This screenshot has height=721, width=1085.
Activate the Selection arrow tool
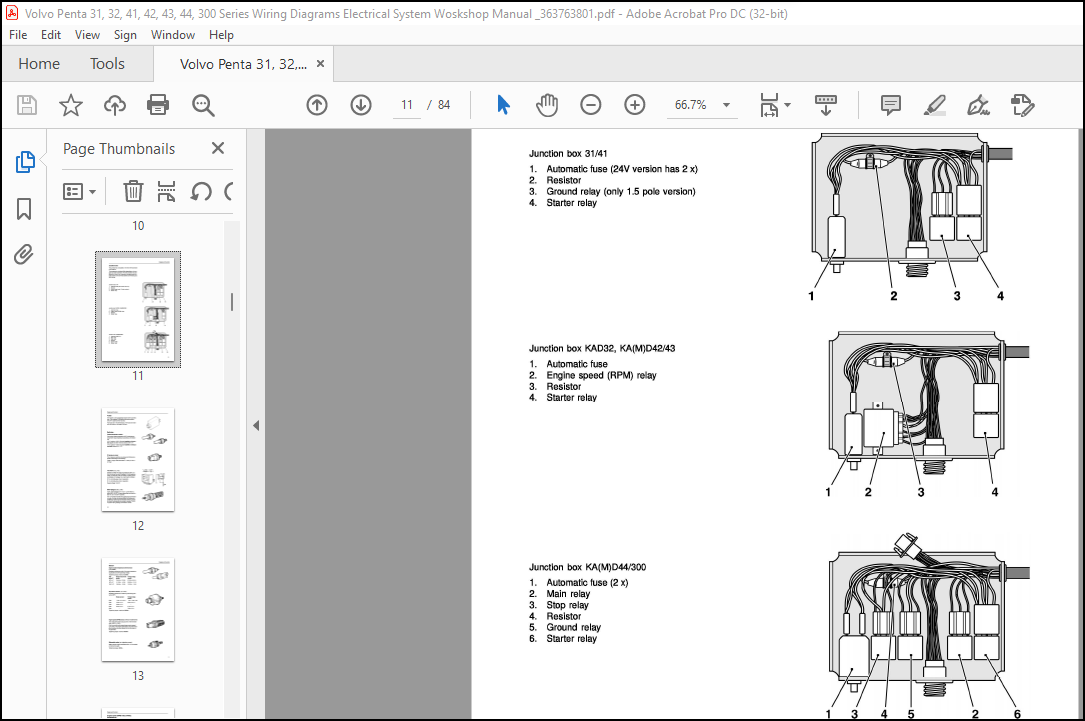pos(503,105)
